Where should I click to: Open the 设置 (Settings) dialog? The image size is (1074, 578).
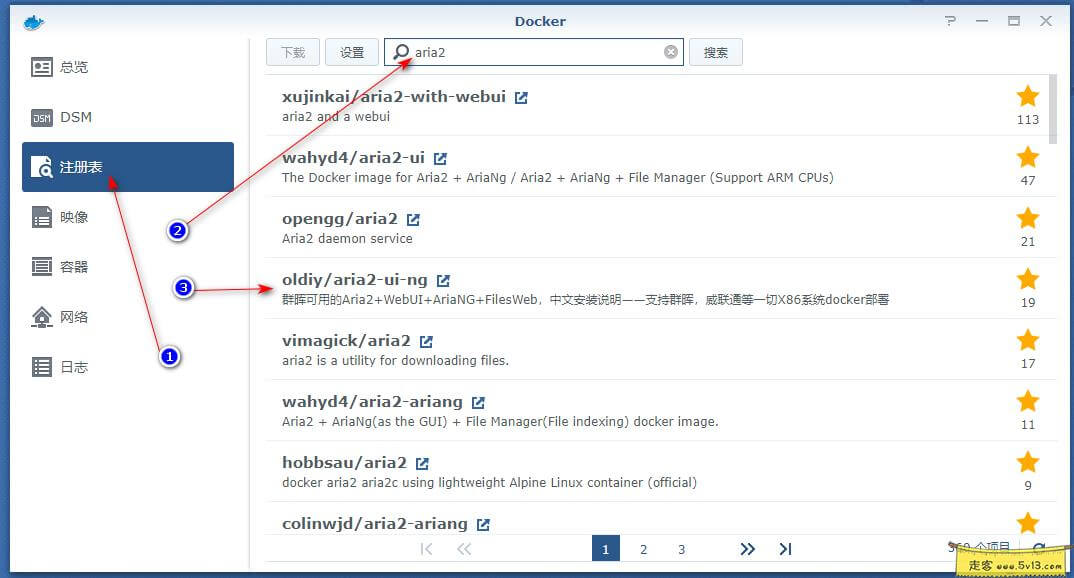[x=351, y=52]
